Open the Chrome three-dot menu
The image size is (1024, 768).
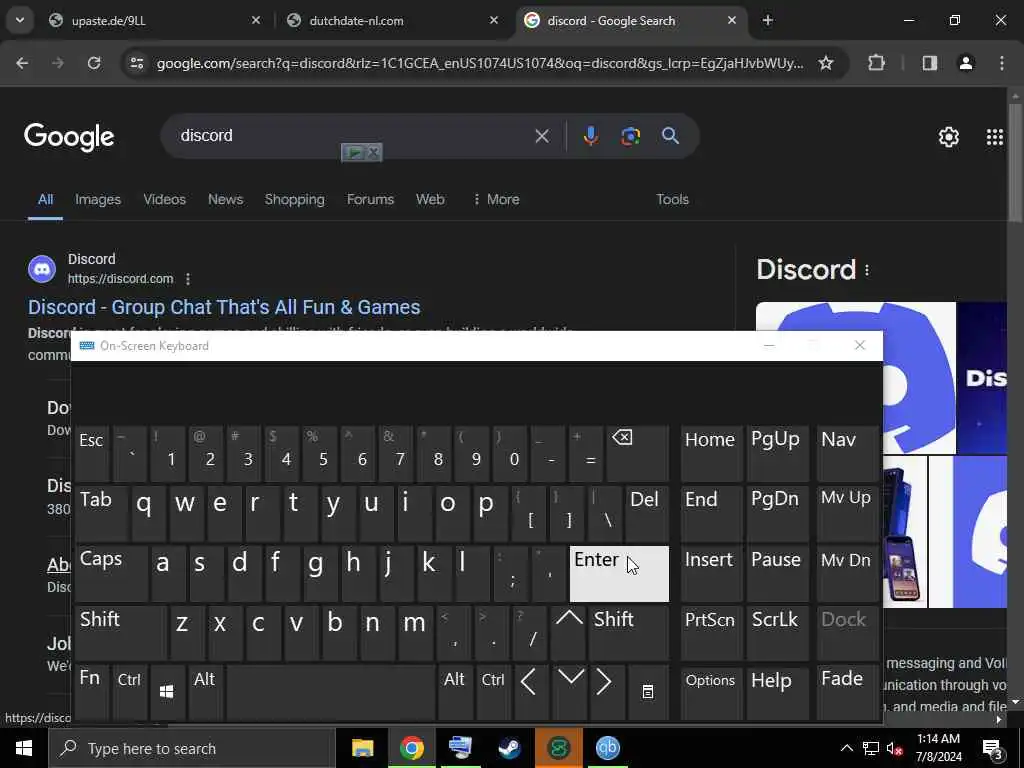tap(1002, 63)
